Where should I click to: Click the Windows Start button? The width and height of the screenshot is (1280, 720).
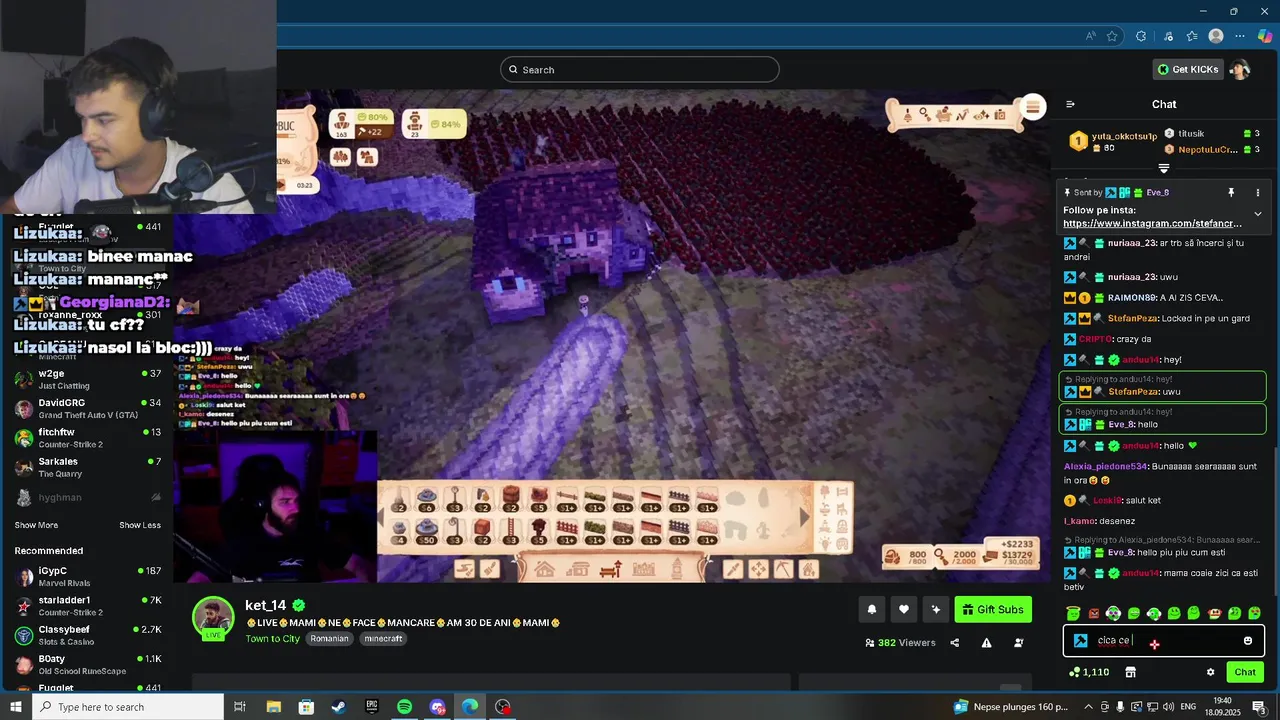[16, 707]
